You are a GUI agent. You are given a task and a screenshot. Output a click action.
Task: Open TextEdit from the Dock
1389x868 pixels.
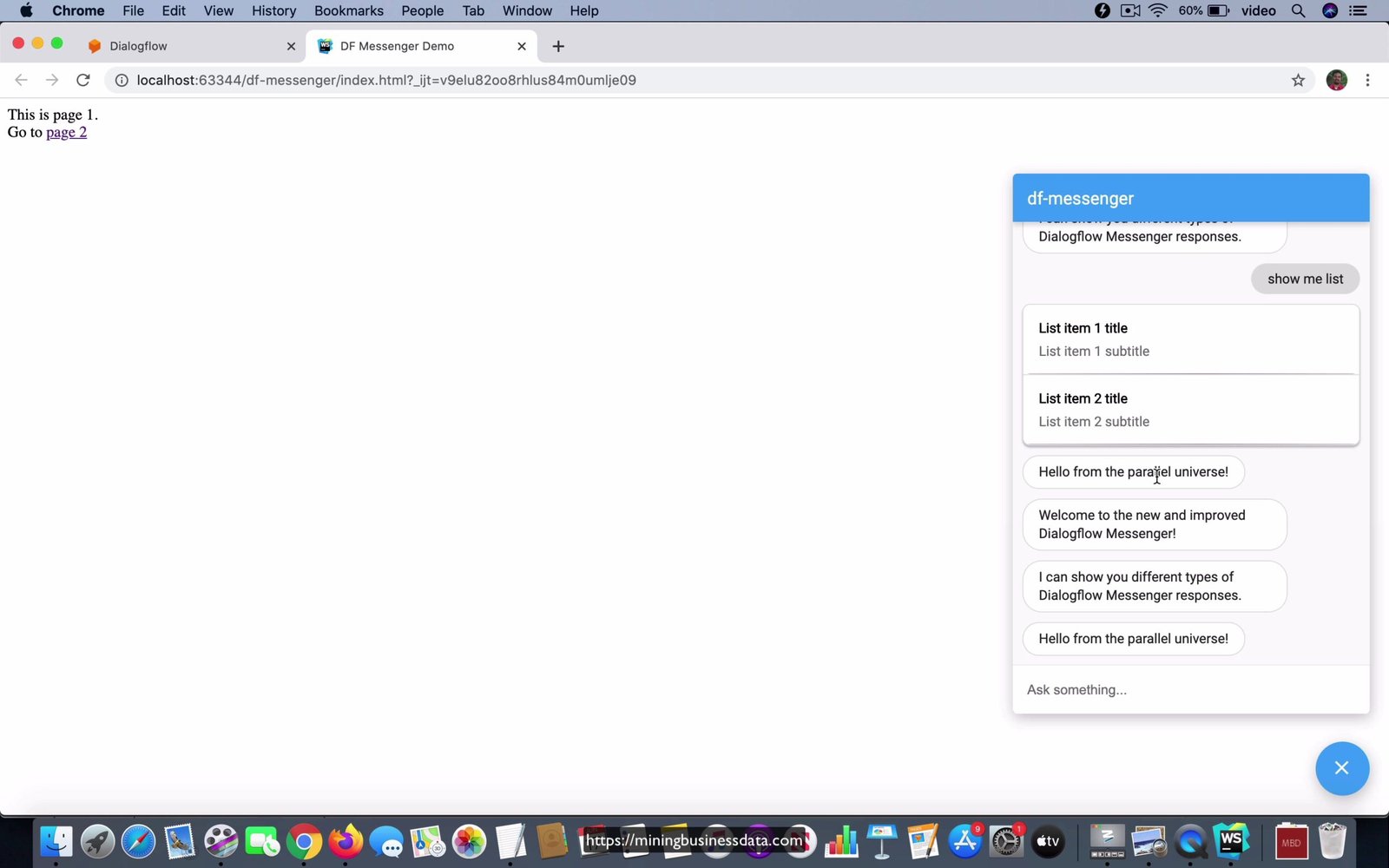point(510,841)
